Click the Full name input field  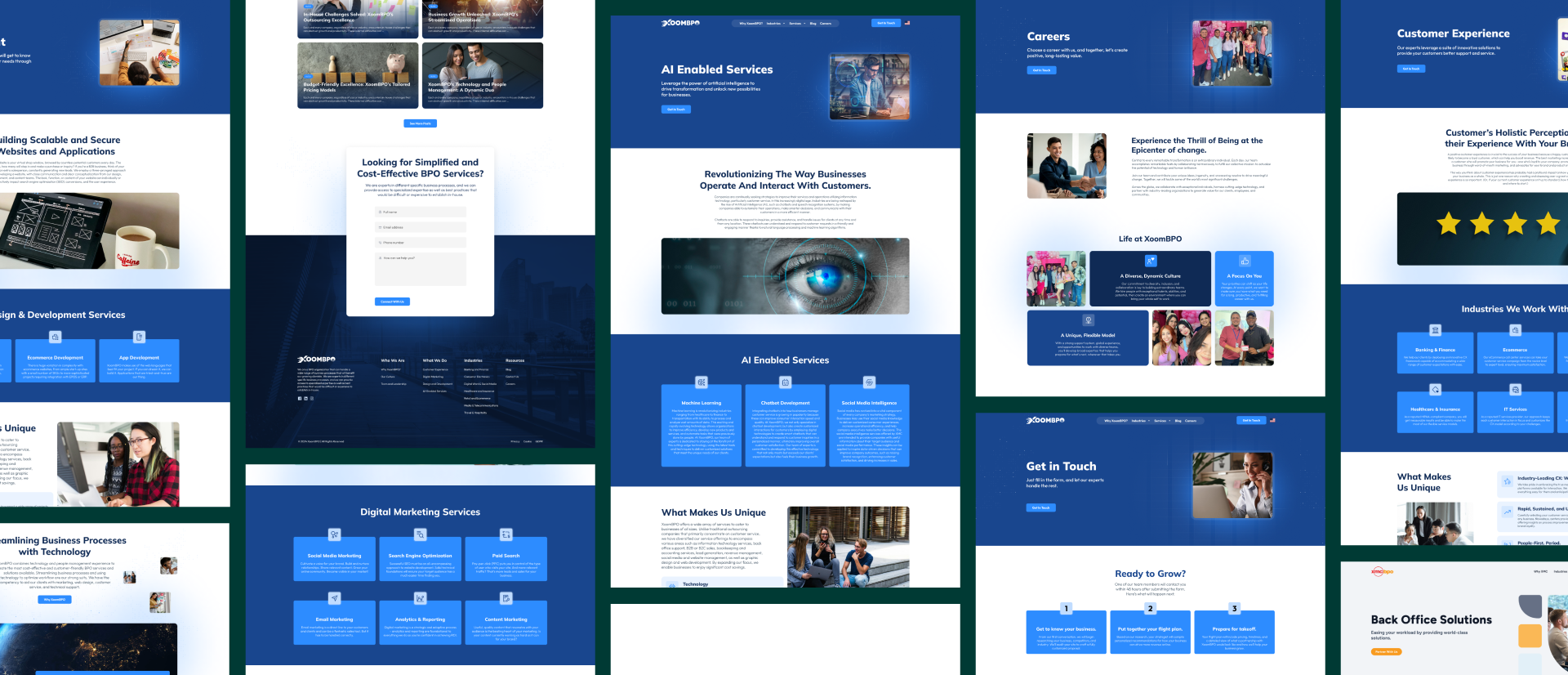tap(421, 212)
